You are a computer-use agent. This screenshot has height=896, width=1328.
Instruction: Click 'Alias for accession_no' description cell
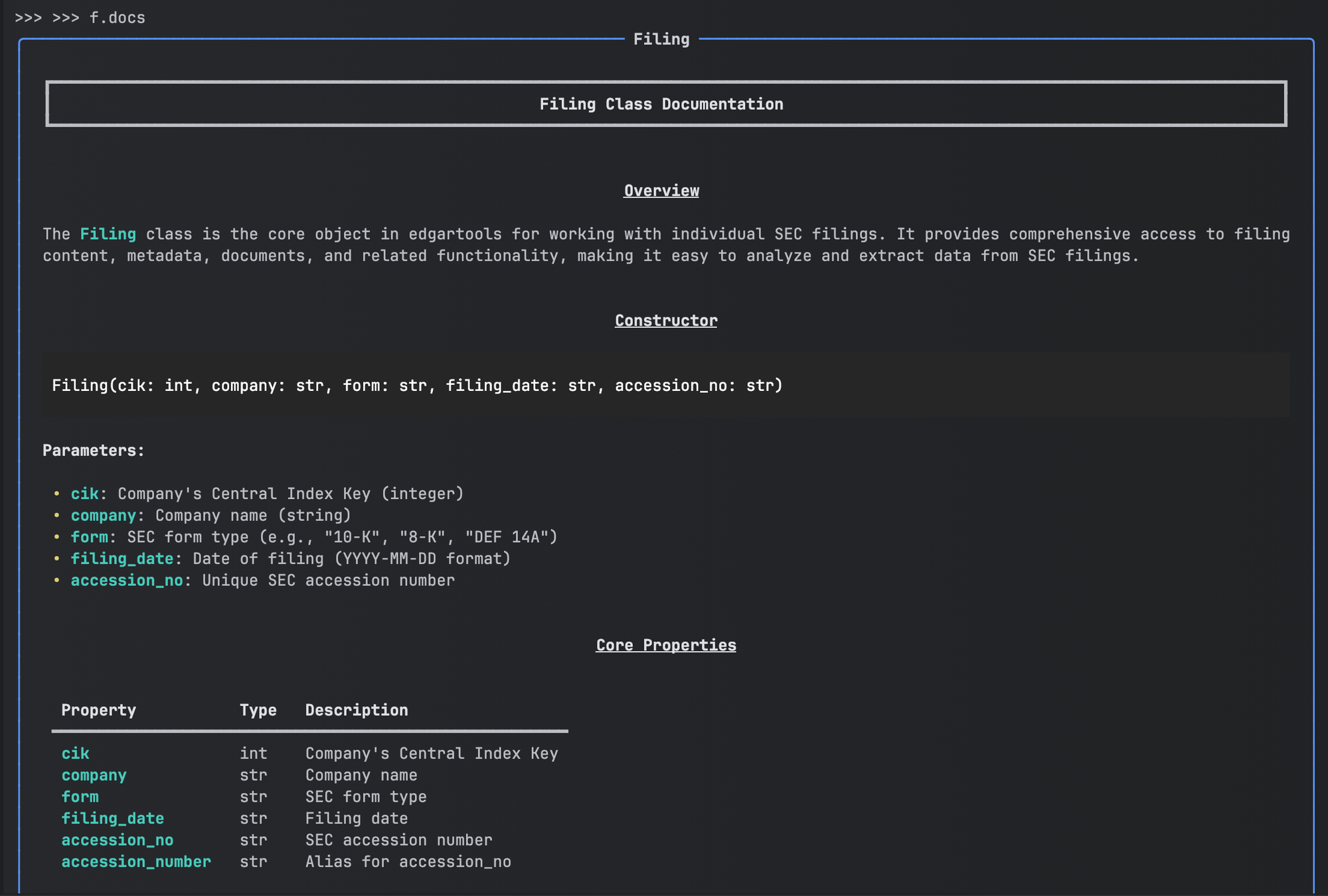point(408,861)
